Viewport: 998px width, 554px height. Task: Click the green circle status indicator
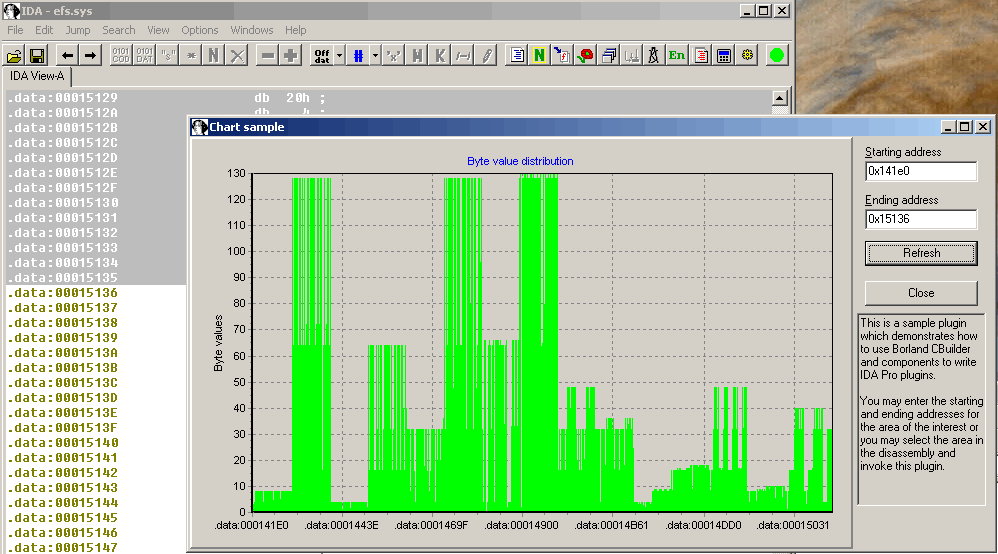(x=777, y=55)
